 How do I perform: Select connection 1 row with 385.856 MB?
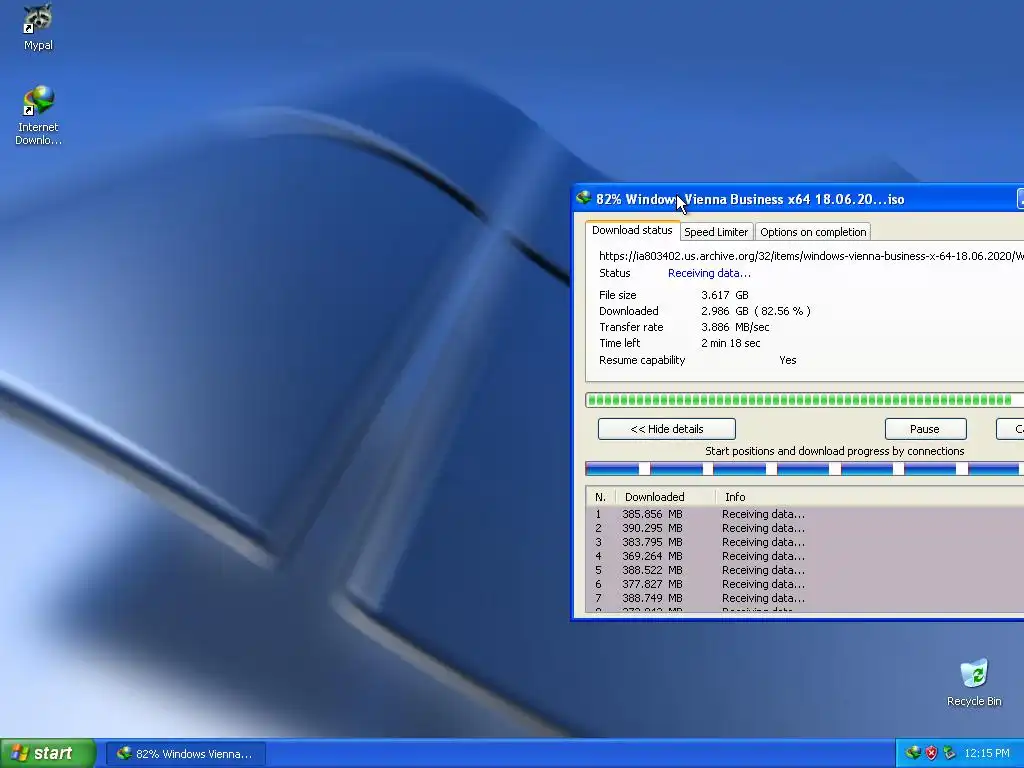click(x=805, y=514)
